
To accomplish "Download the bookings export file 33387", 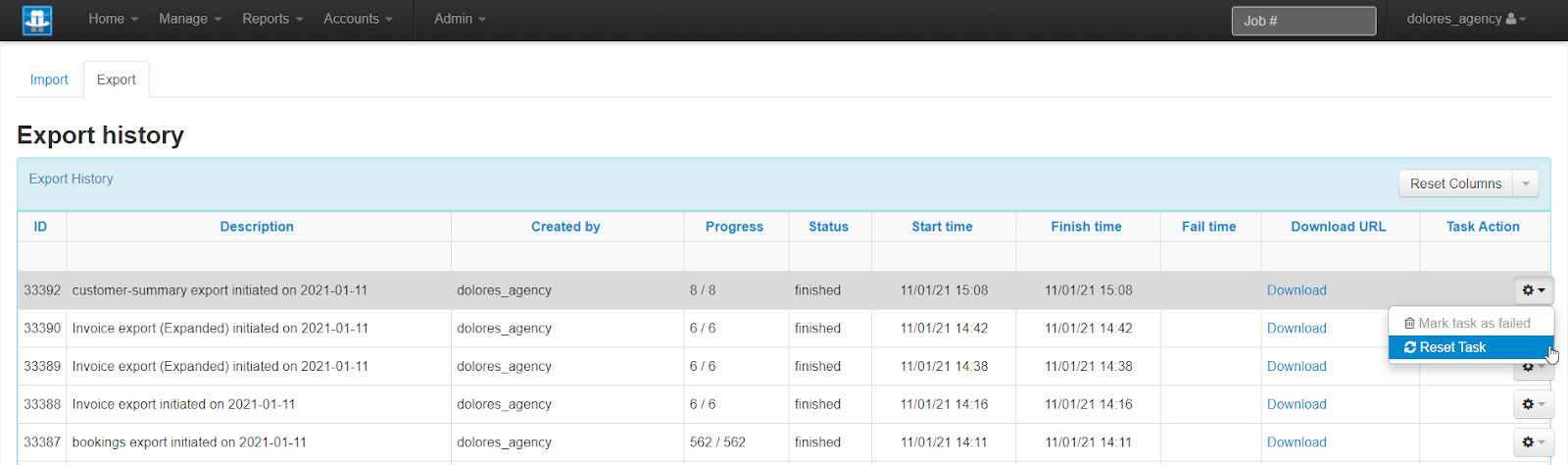I will pyautogui.click(x=1296, y=442).
